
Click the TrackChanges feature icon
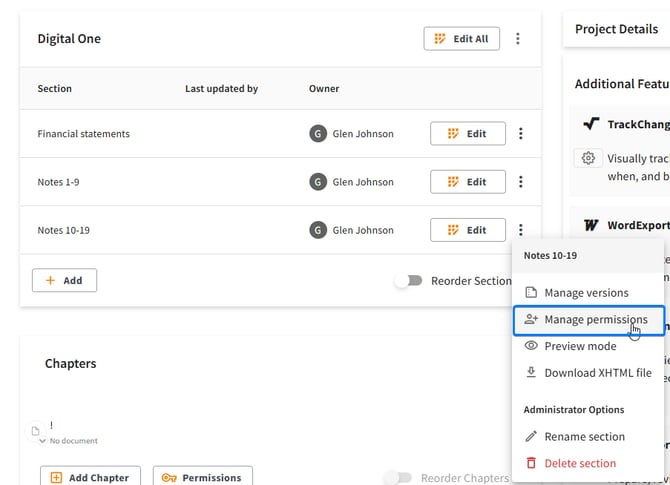point(590,125)
